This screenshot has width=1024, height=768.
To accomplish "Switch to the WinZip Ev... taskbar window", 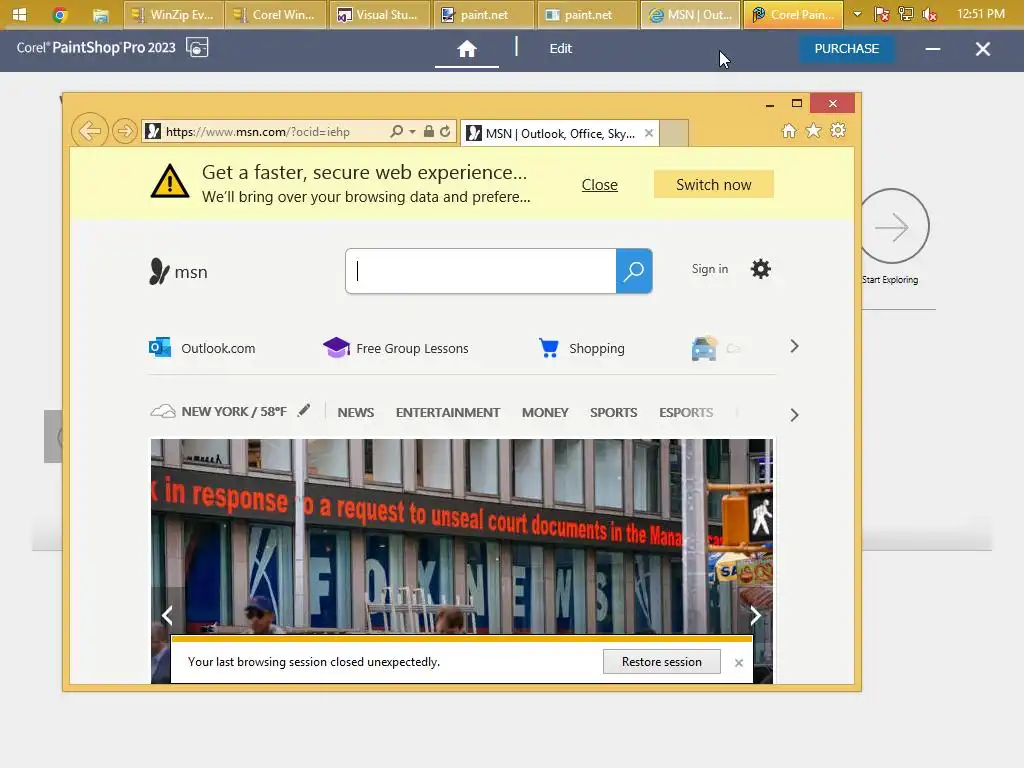I will point(173,15).
